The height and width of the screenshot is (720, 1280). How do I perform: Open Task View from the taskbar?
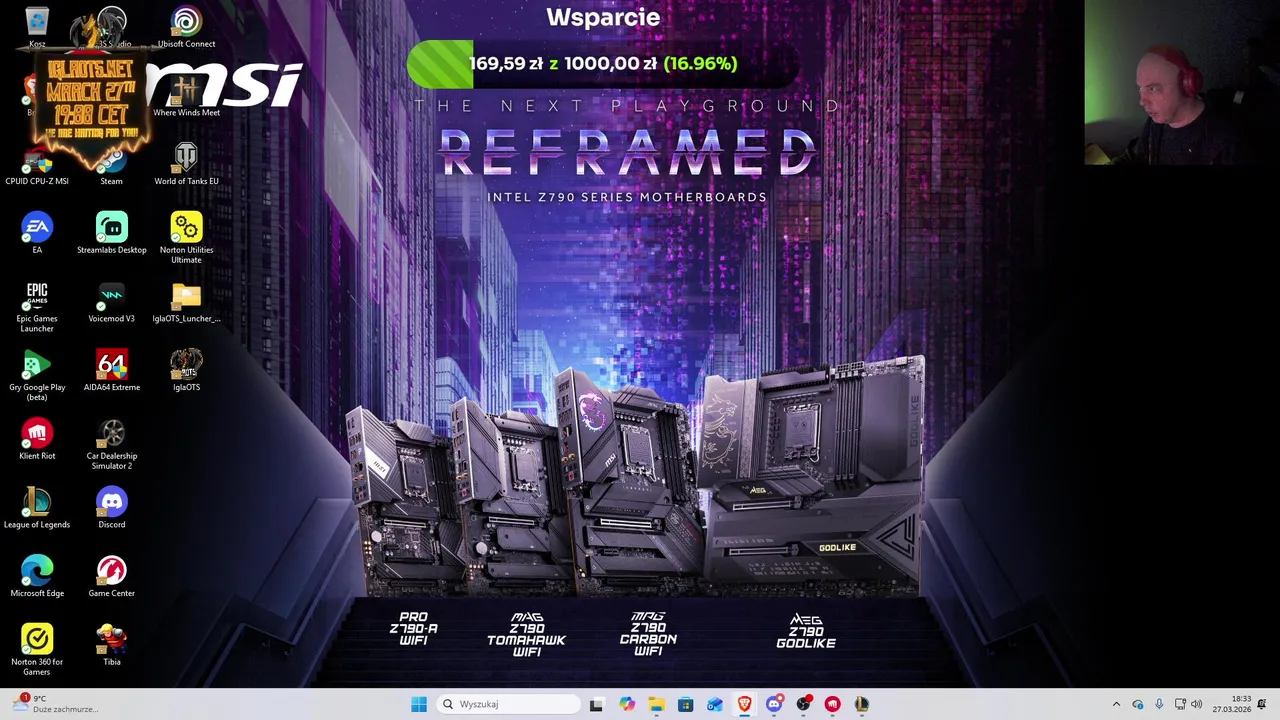click(596, 704)
